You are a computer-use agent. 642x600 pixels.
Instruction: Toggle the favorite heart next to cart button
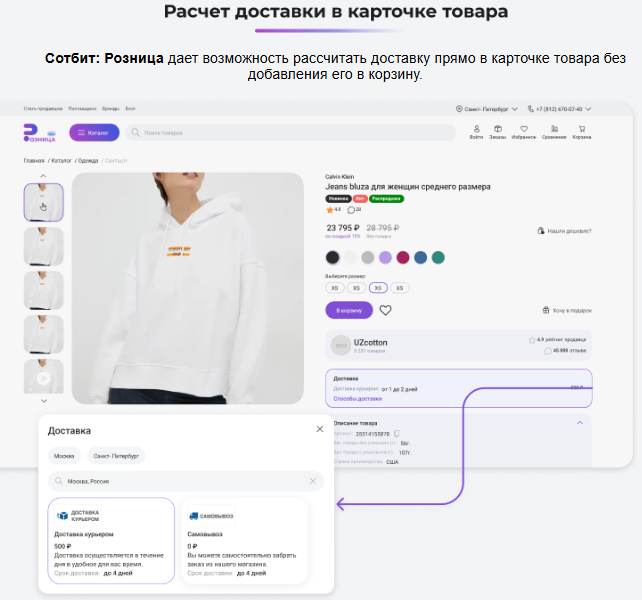click(x=385, y=310)
